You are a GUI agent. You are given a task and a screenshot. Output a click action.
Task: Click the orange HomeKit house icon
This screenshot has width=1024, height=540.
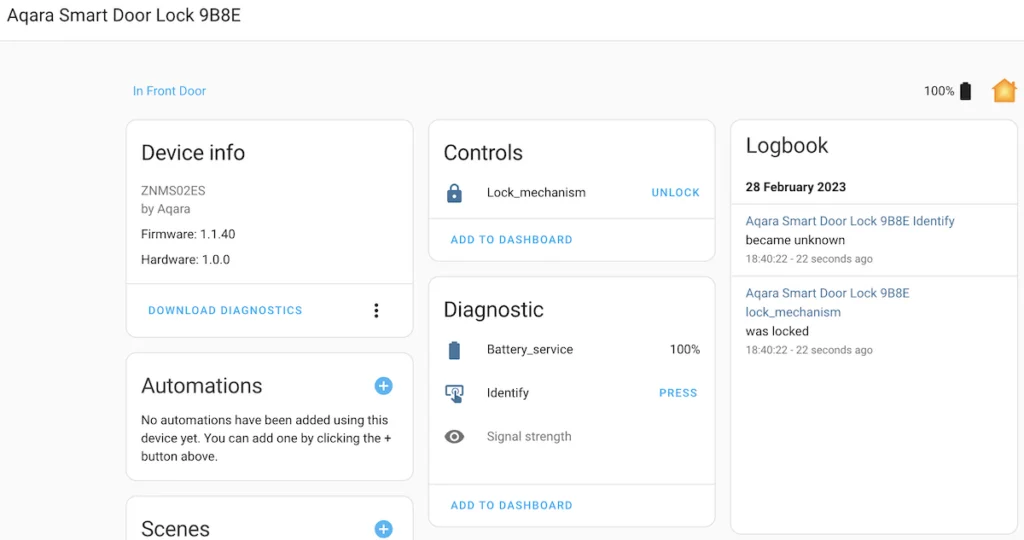pyautogui.click(x=1004, y=91)
